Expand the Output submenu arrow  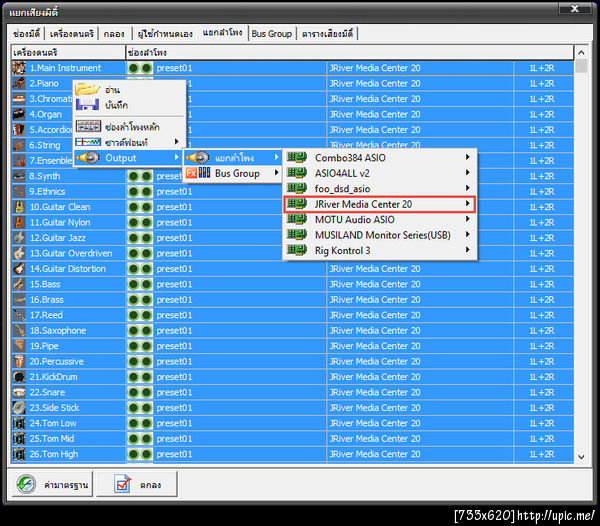[176, 157]
